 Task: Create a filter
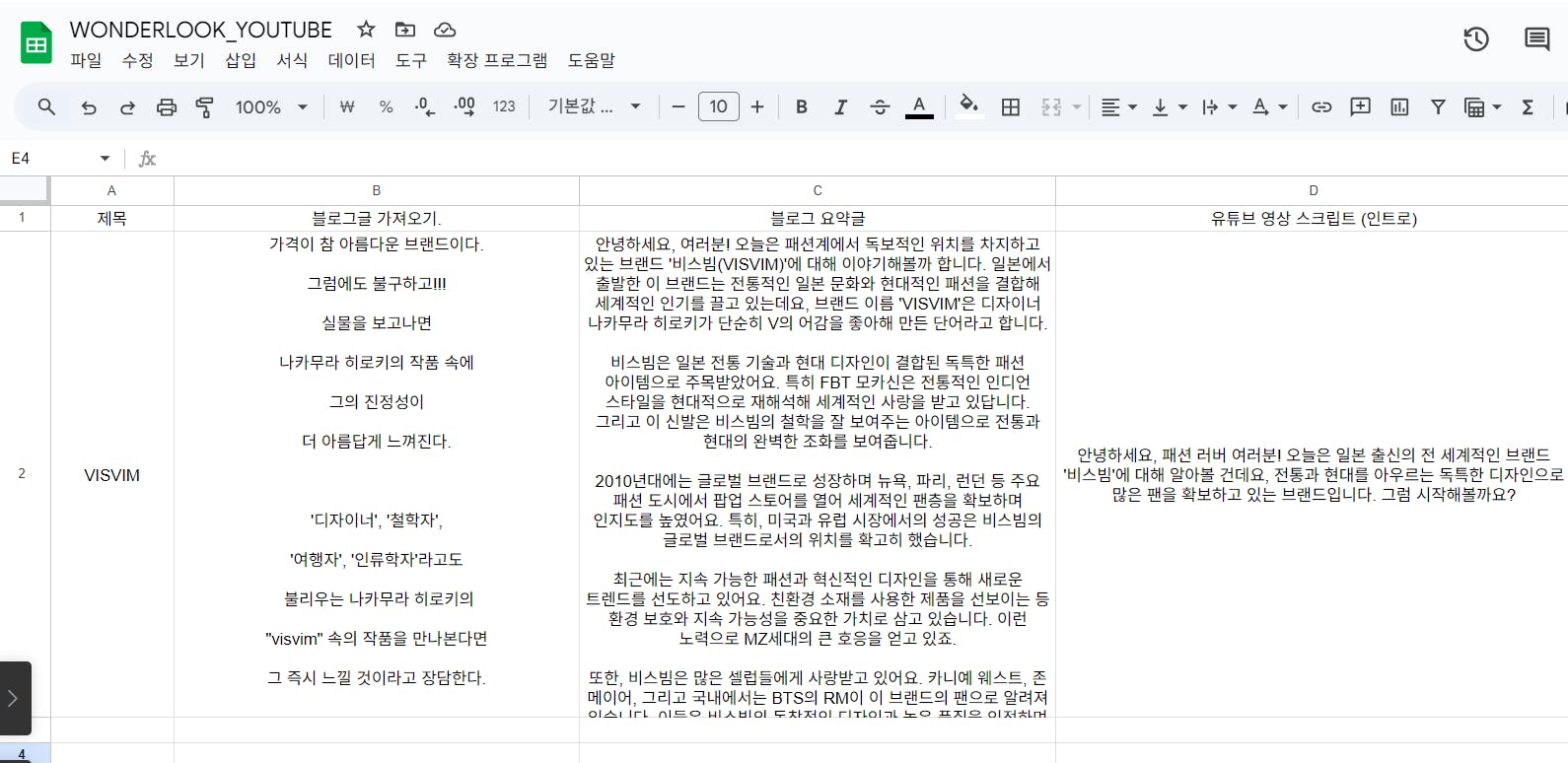pyautogui.click(x=1438, y=106)
